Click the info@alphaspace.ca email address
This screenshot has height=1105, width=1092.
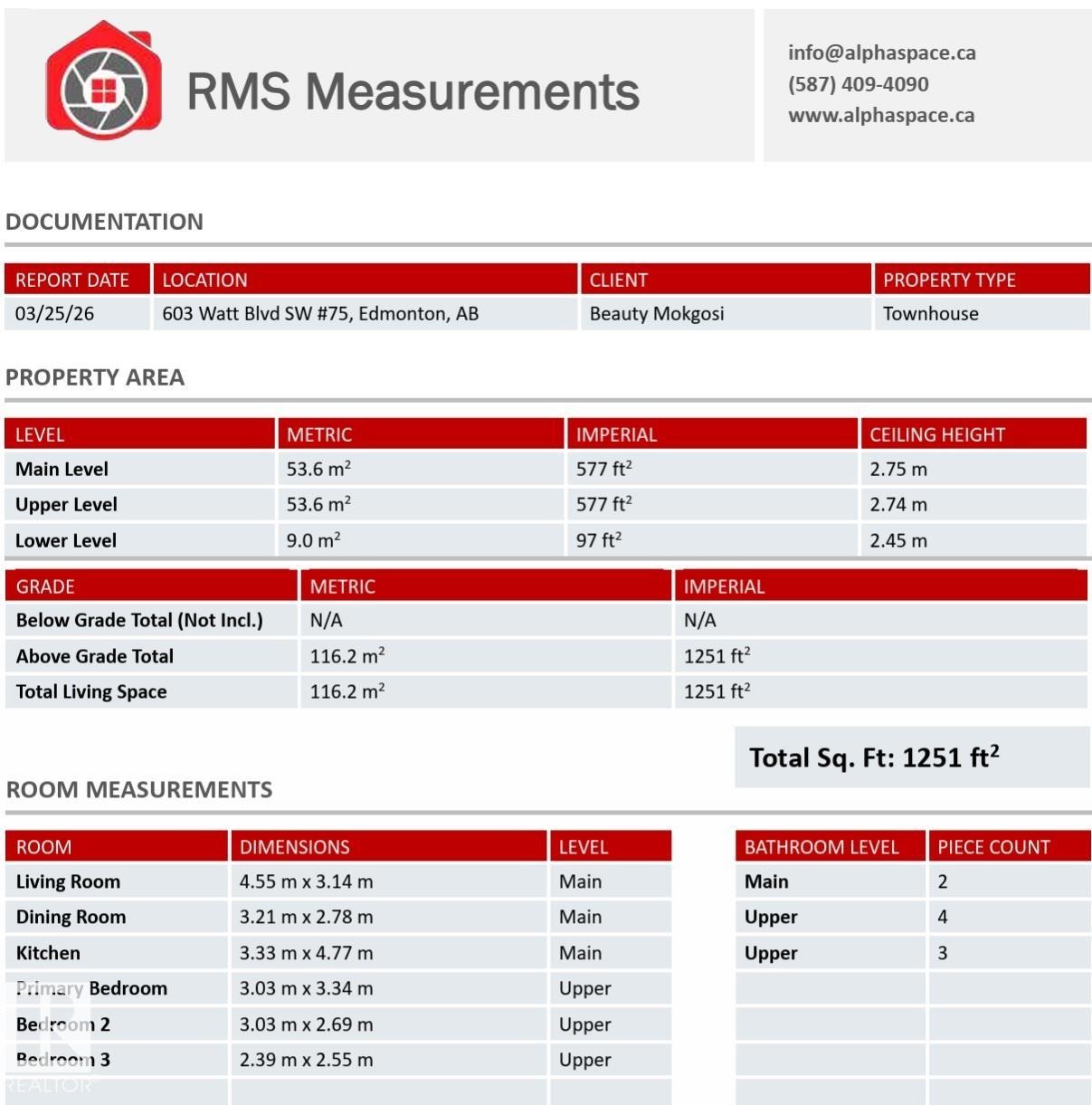(x=882, y=52)
